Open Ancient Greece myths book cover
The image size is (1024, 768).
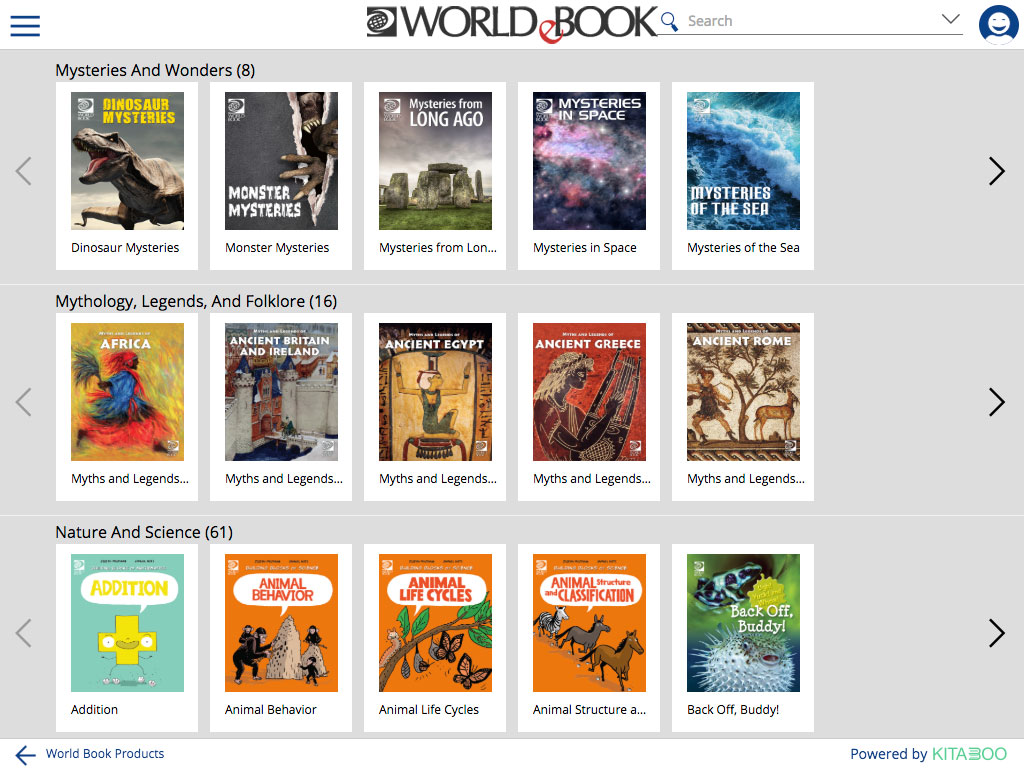589,392
